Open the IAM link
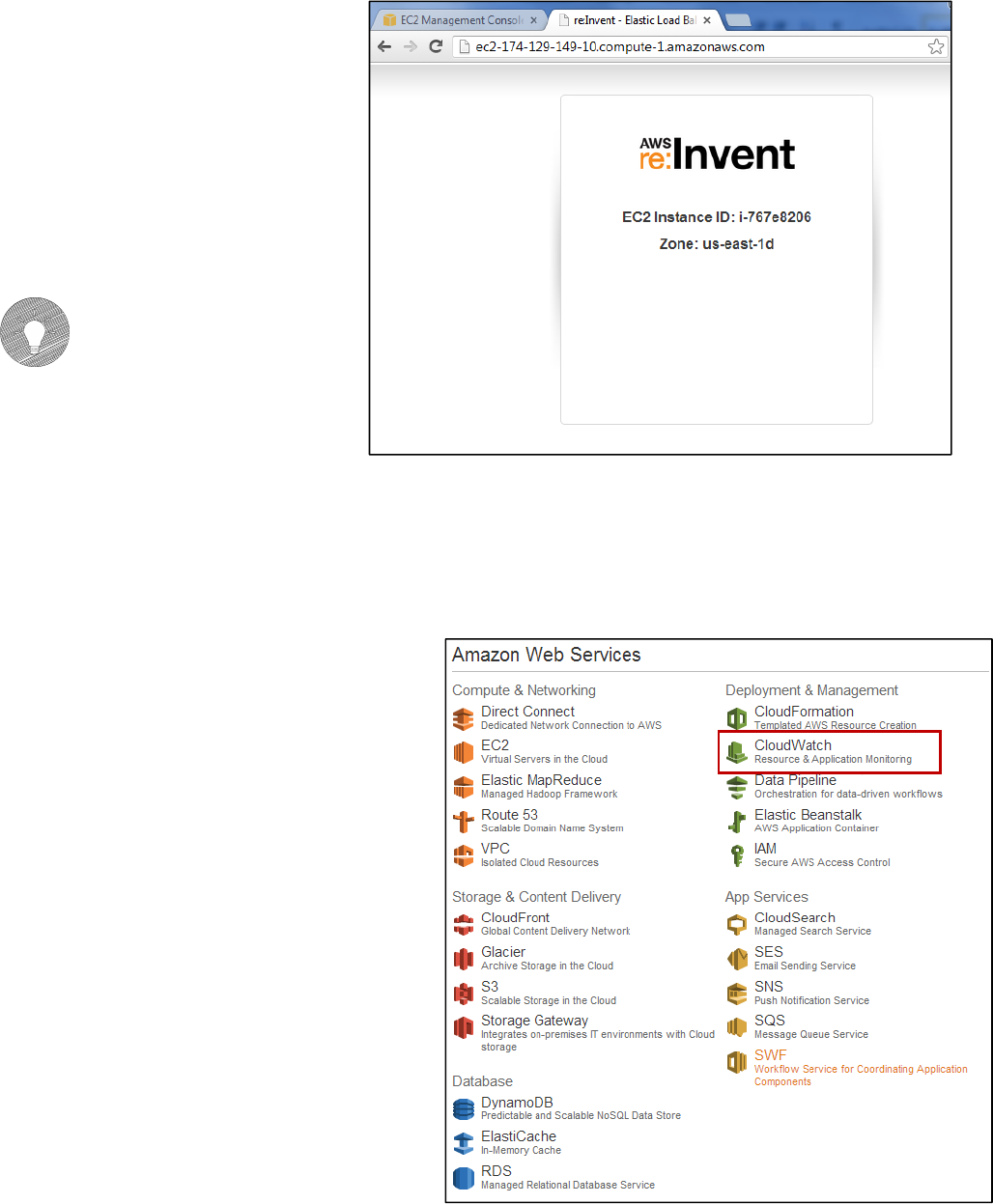The width and height of the screenshot is (993, 1204). [765, 849]
